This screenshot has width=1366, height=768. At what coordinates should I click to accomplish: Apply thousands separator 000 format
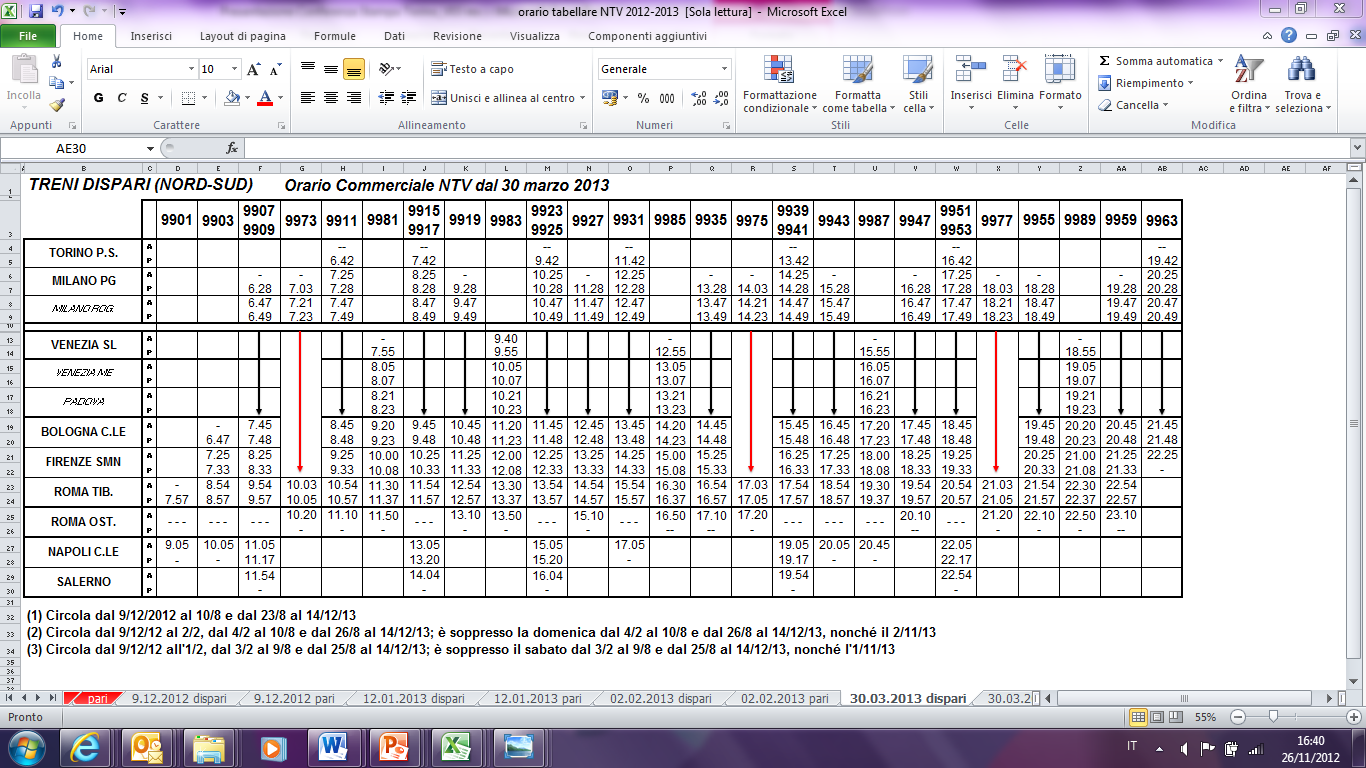[x=665, y=98]
